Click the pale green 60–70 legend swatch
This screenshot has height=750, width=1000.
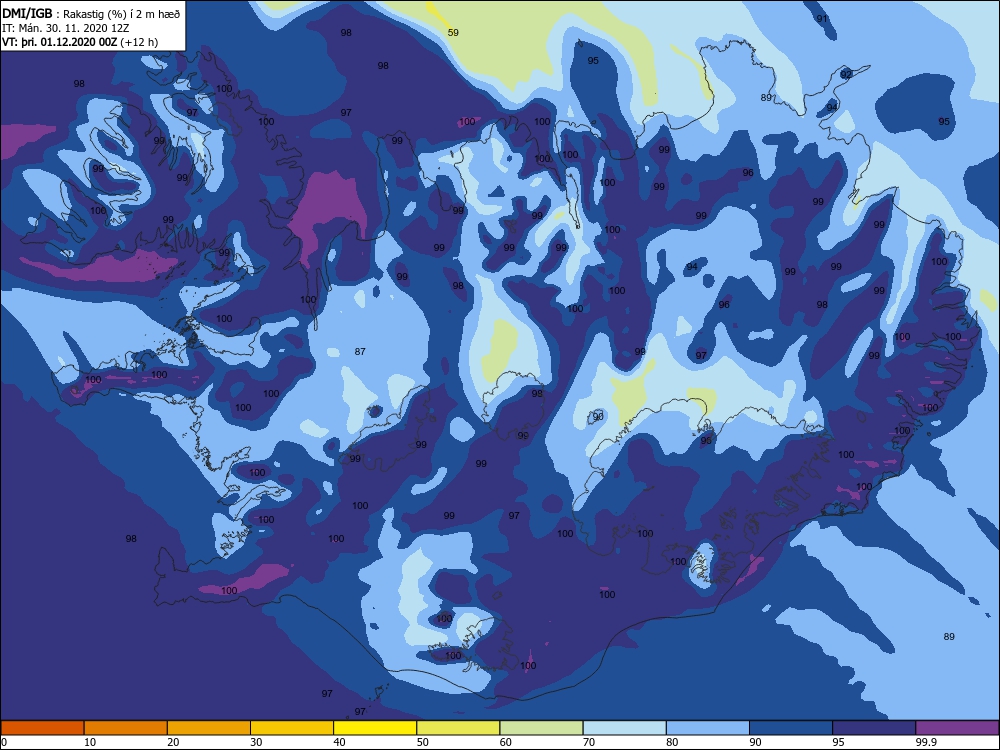coord(541,728)
